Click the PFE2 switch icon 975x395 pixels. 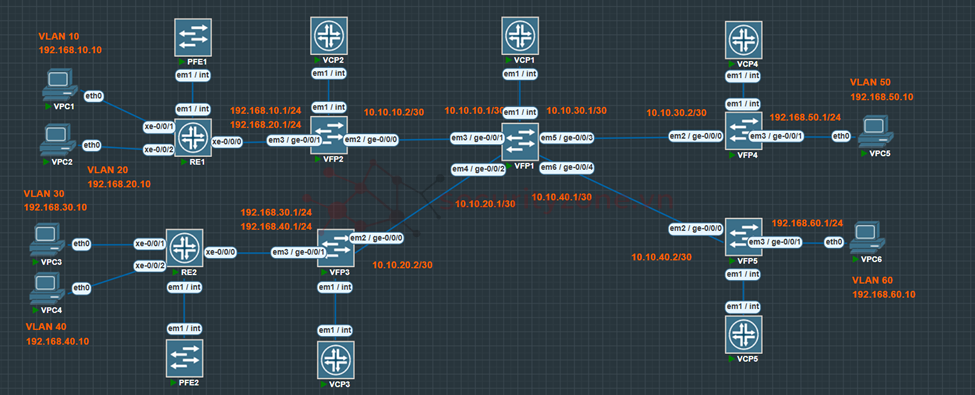tap(185, 358)
